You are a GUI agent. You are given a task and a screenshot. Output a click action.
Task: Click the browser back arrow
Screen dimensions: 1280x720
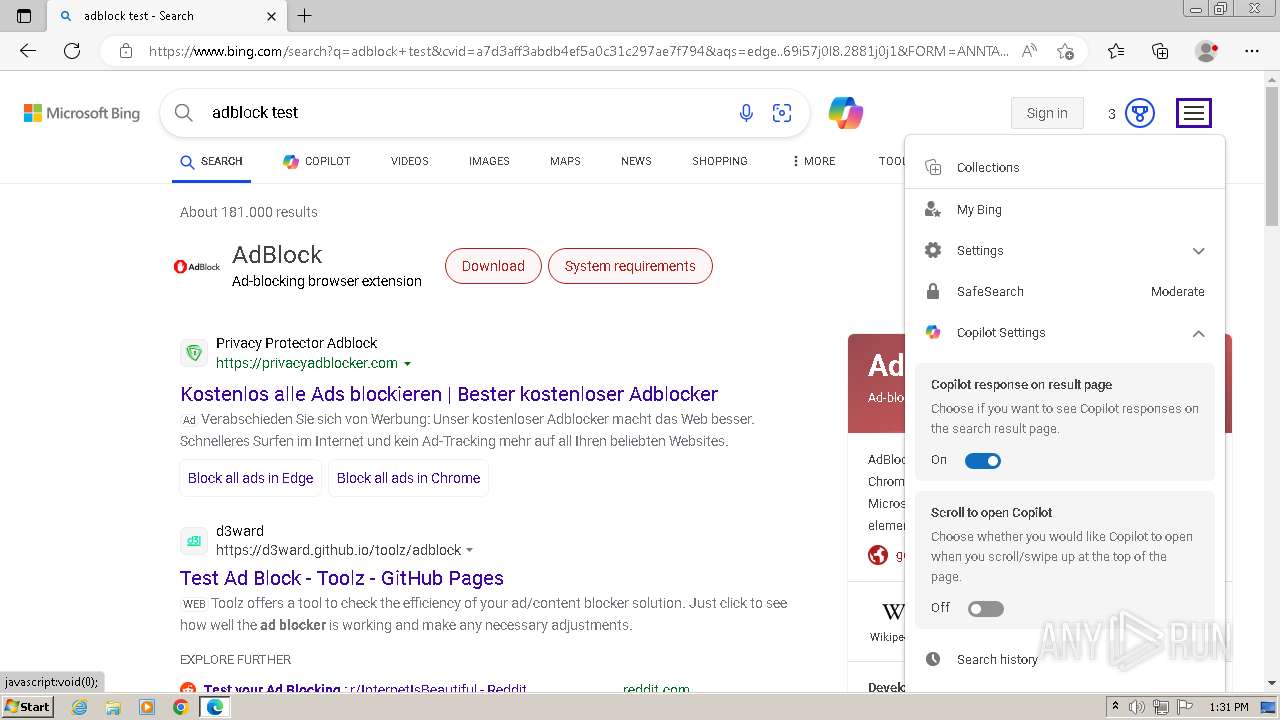[x=28, y=51]
